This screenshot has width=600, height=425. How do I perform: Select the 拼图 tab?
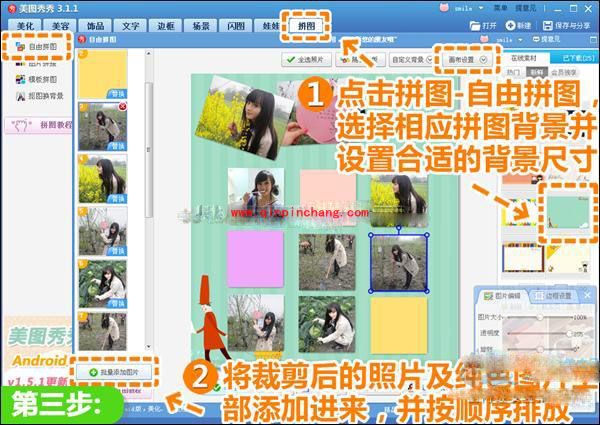306,26
